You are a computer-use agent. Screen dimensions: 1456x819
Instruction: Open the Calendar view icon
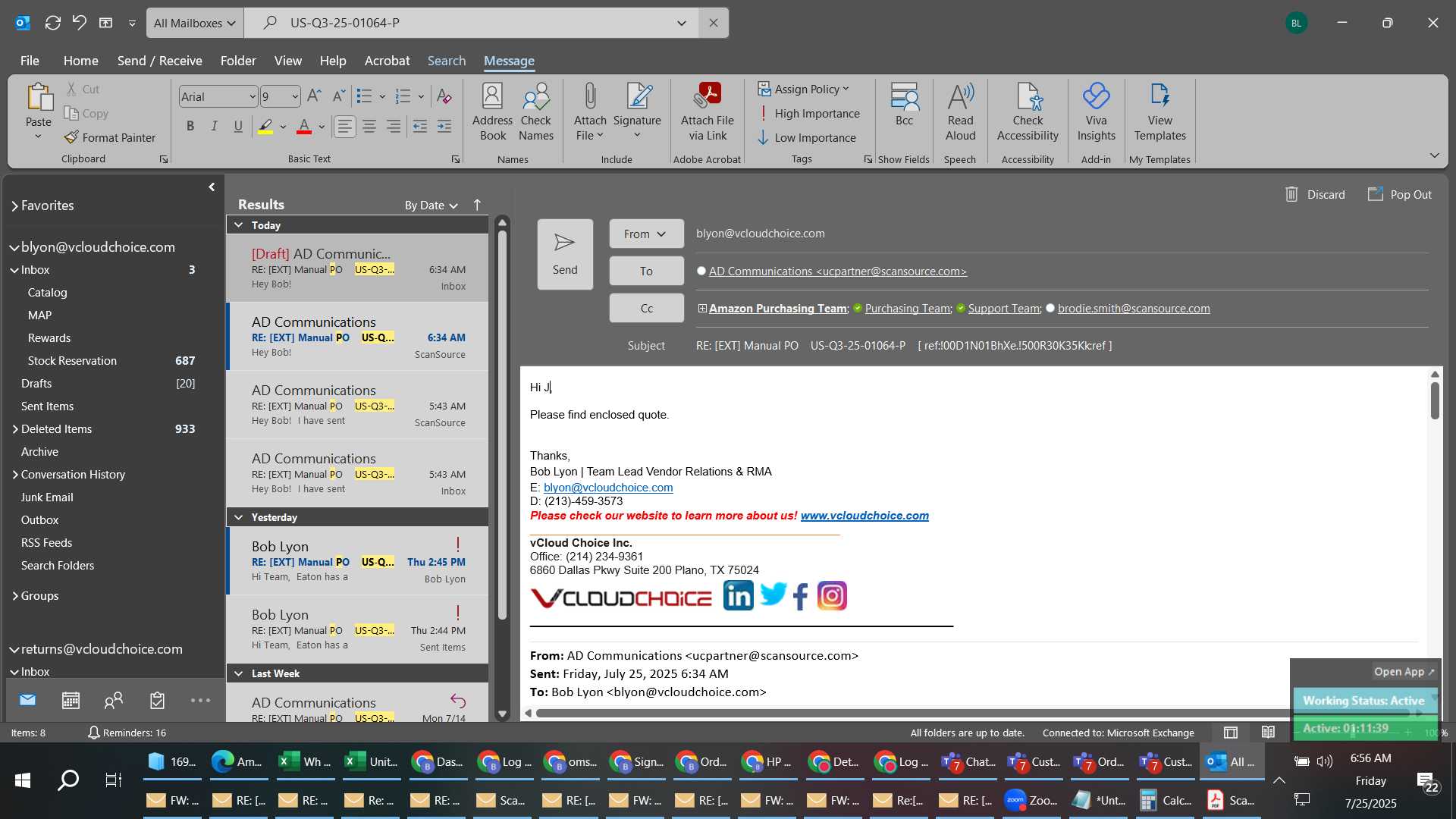tap(71, 700)
